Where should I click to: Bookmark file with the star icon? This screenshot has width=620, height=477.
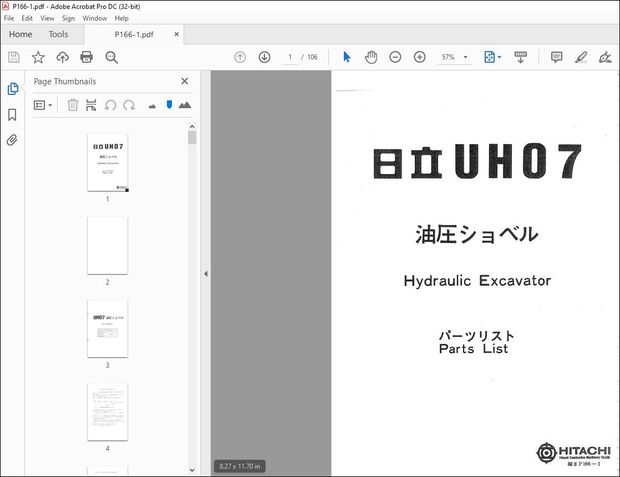pyautogui.click(x=38, y=57)
